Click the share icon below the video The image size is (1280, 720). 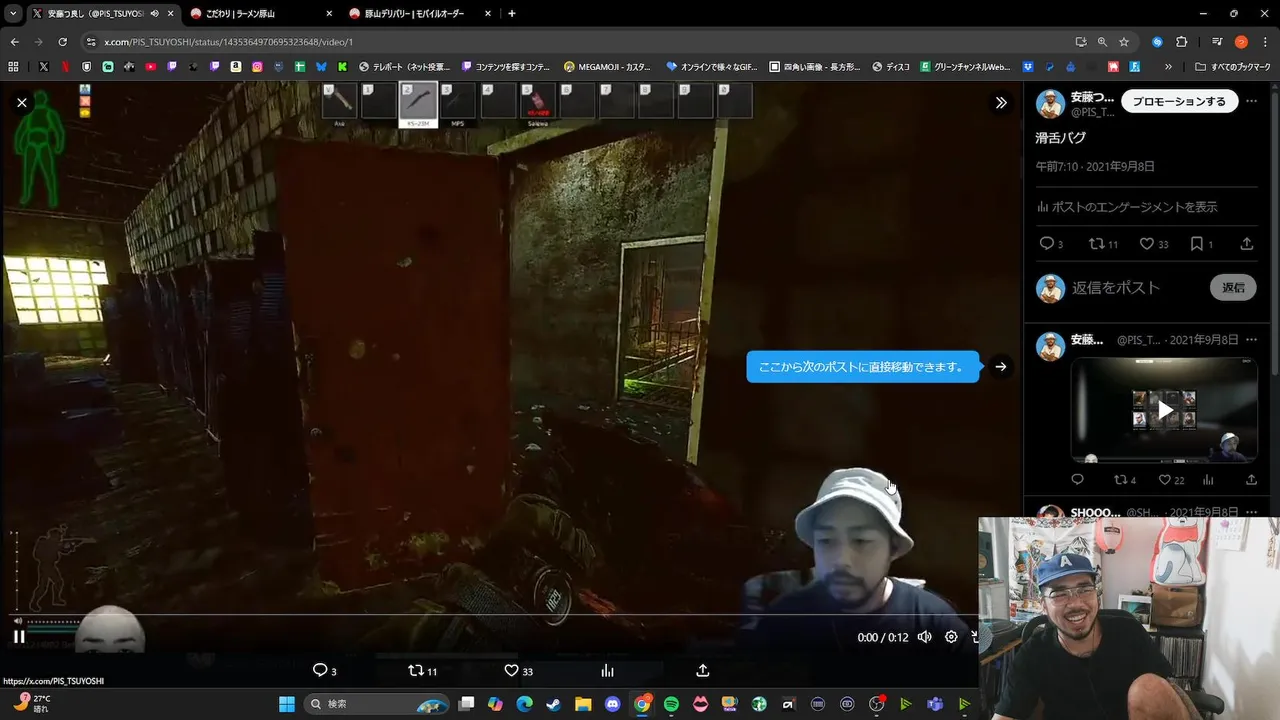[x=703, y=671]
